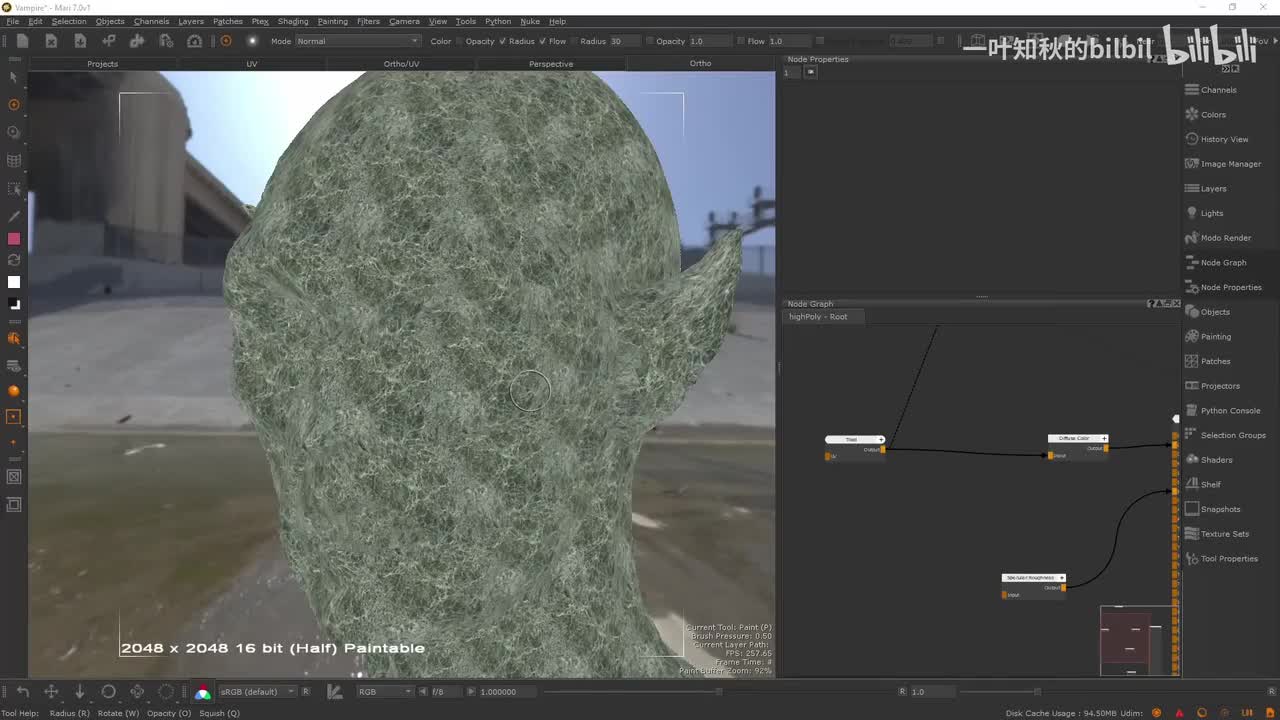Select the Paint brush tool
Image resolution: width=1280 pixels, height=720 pixels.
(x=14, y=215)
